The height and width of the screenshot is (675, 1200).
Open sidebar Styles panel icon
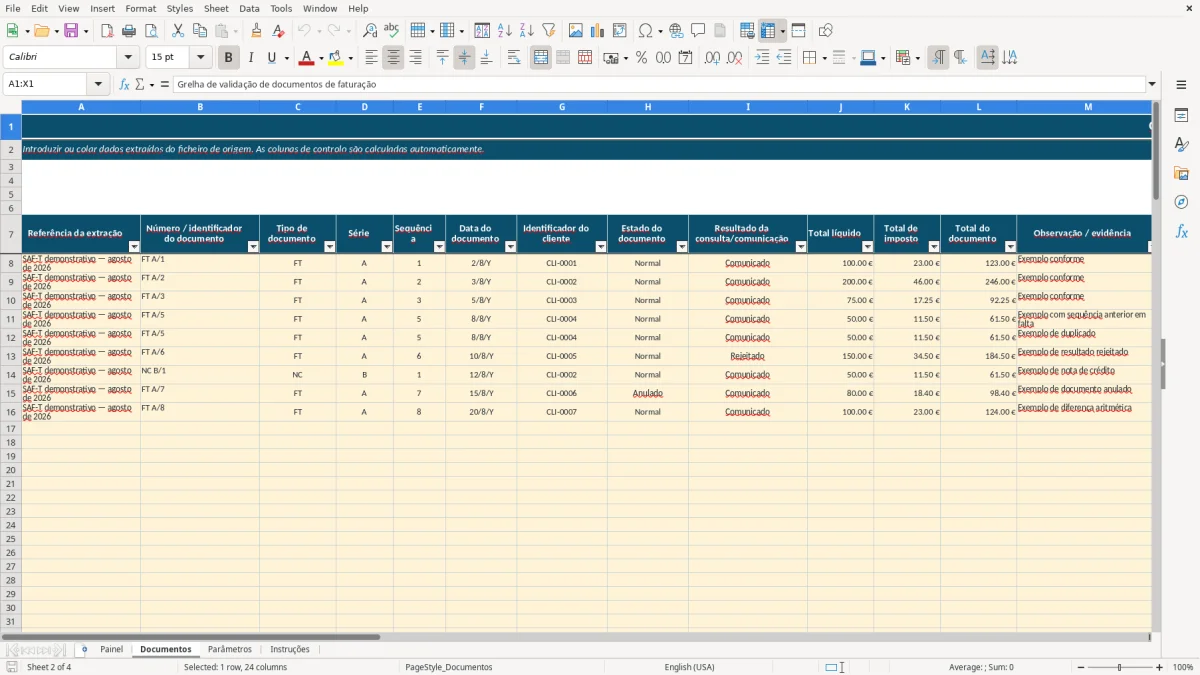[1181, 145]
